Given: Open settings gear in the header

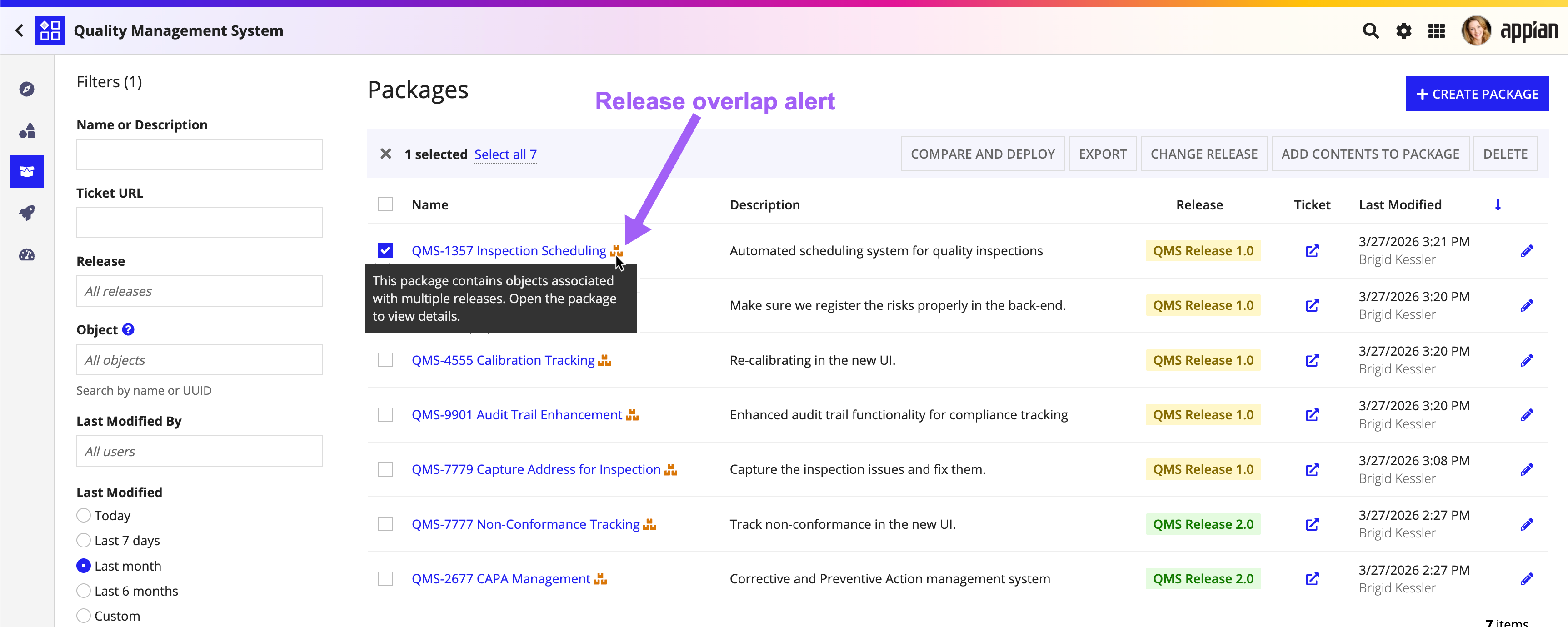Looking at the screenshot, I should pyautogui.click(x=1403, y=30).
